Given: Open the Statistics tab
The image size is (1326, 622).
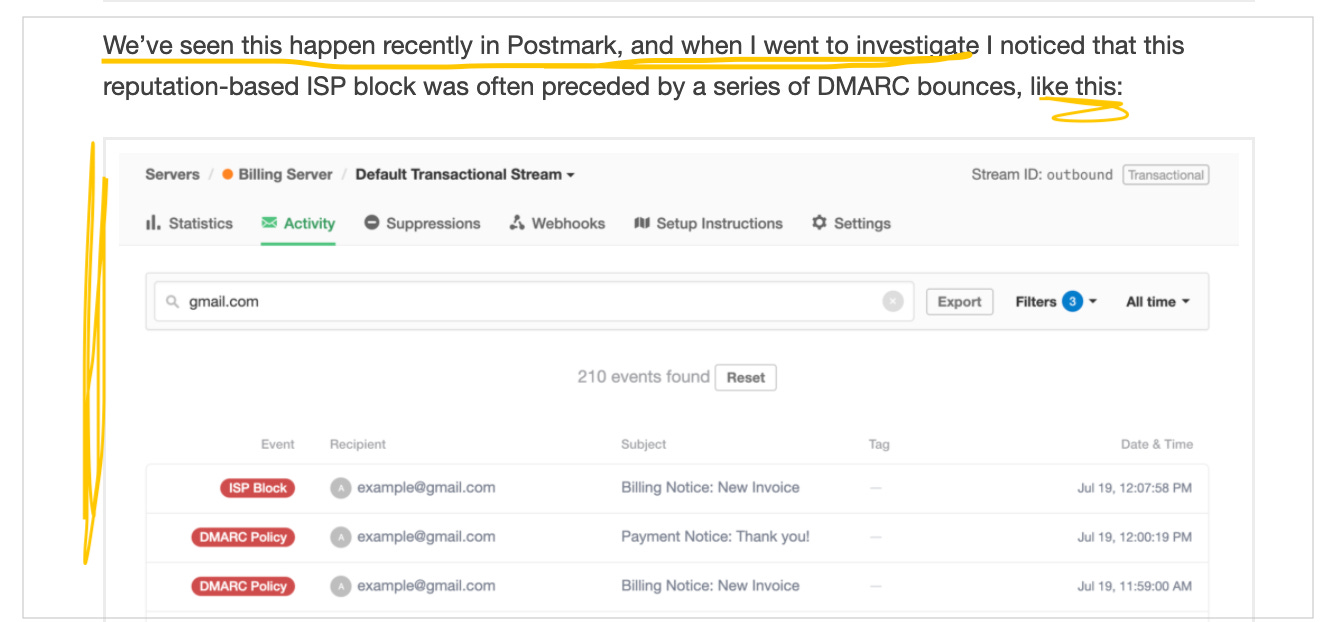Looking at the screenshot, I should (x=189, y=223).
